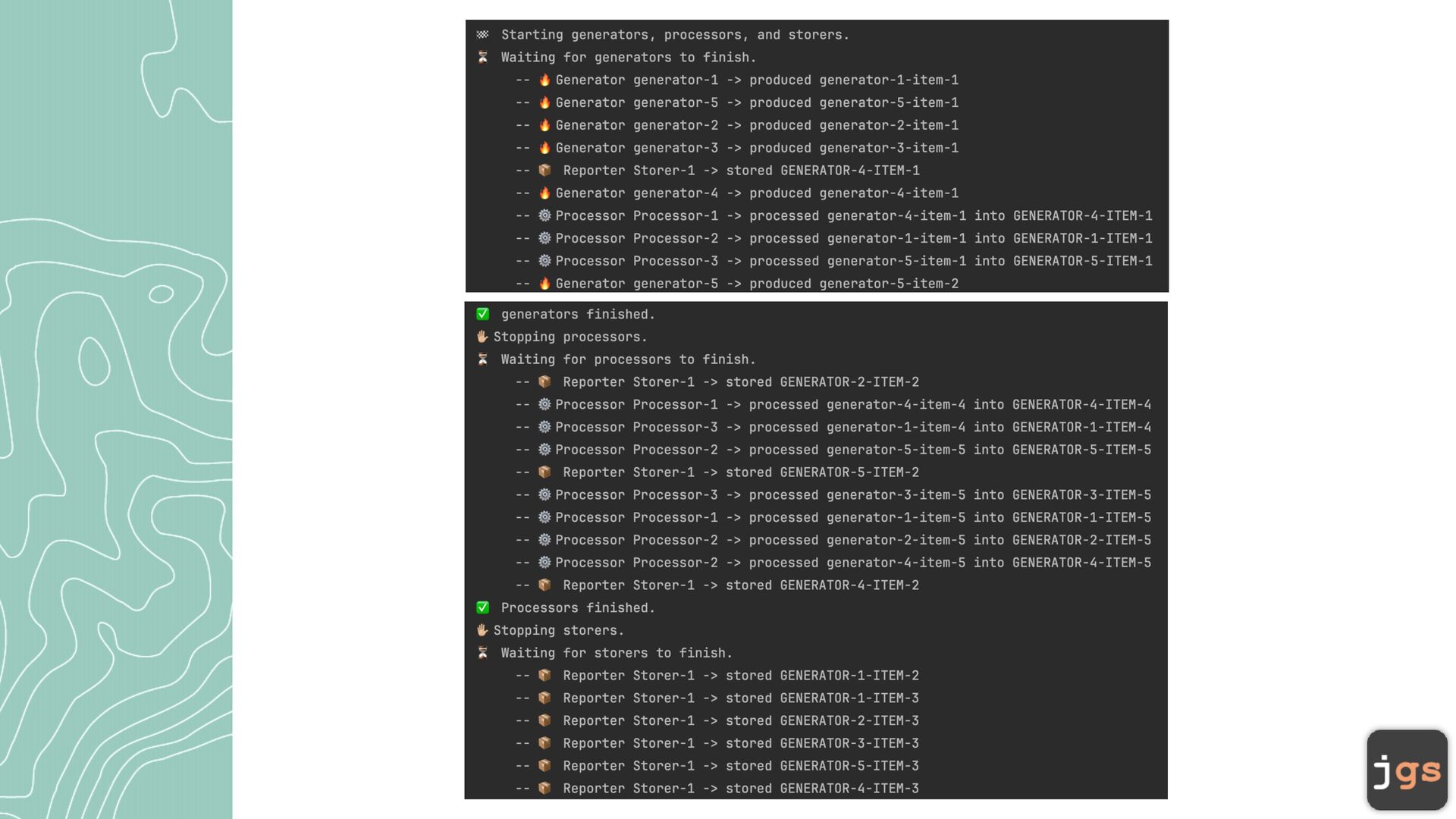Viewport: 1456px width, 819px height.
Task: Click the package icon beside stored GENERATOR-1-ITEM-2
Action: click(544, 676)
